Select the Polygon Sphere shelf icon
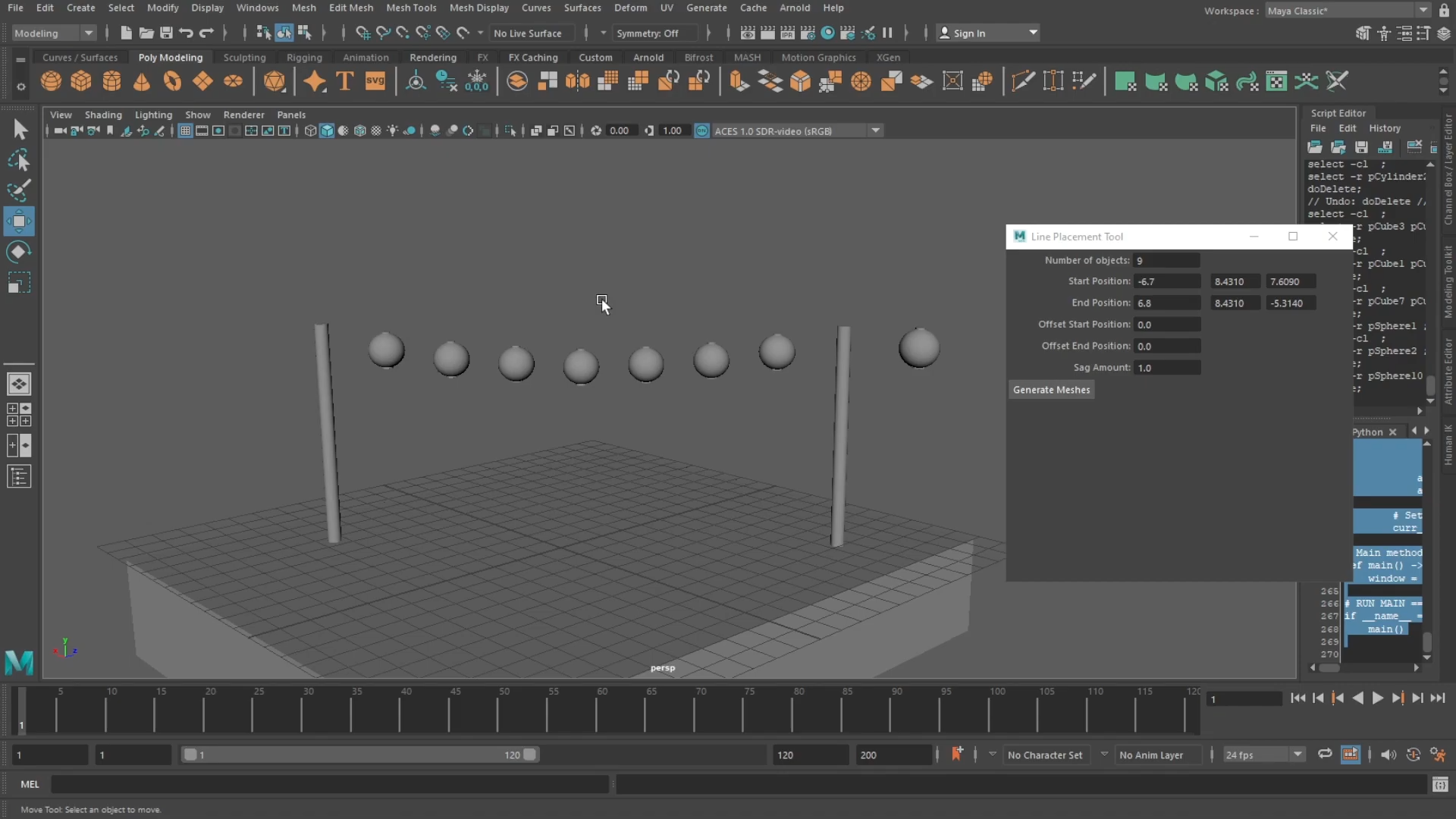 click(52, 81)
